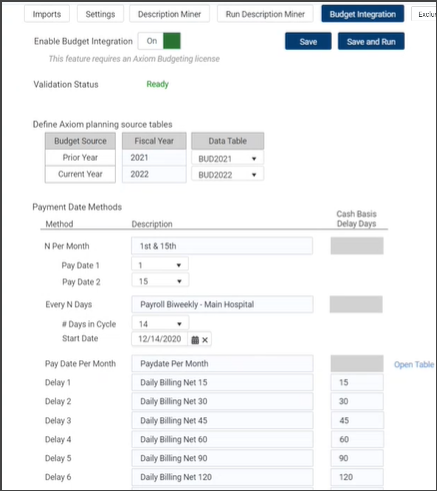Select the Run Description Miner tab
This screenshot has height=491, width=437.
[265, 14]
